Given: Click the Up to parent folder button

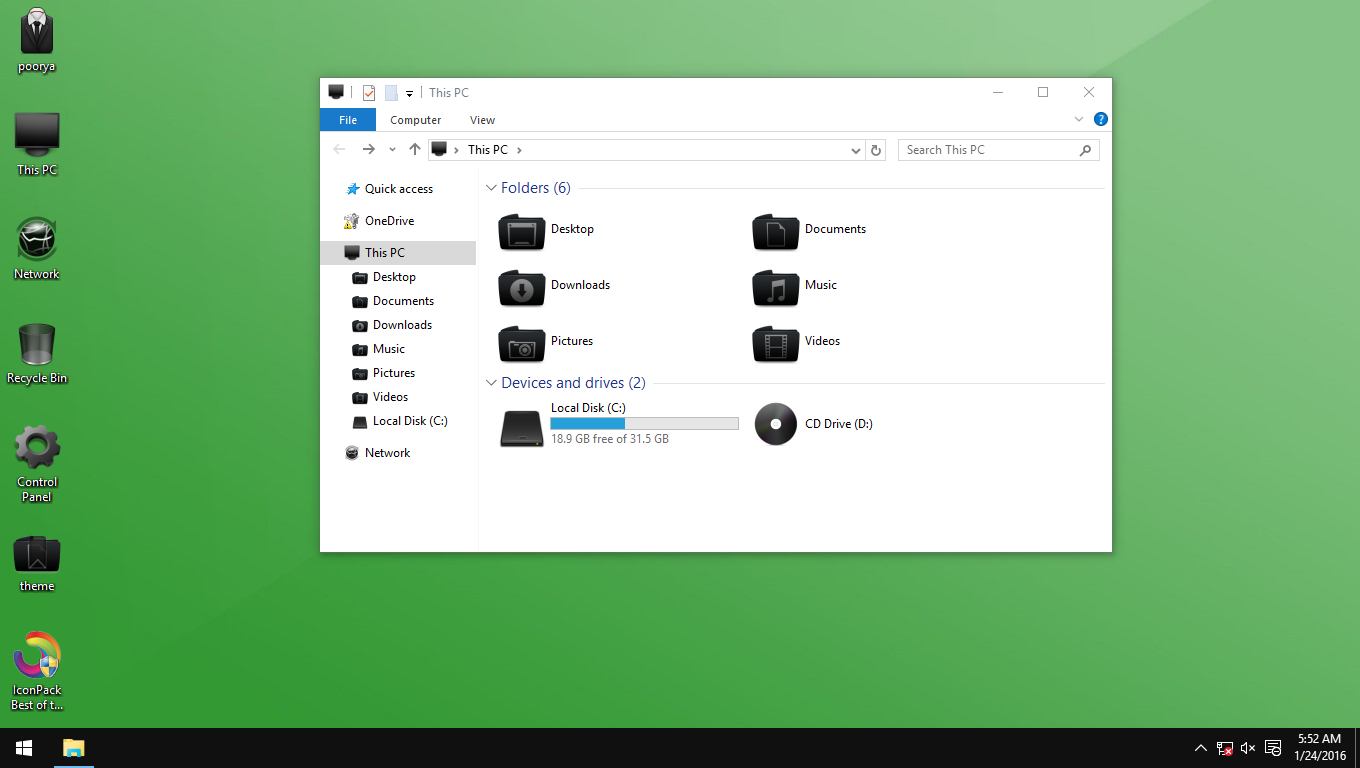Looking at the screenshot, I should point(415,149).
